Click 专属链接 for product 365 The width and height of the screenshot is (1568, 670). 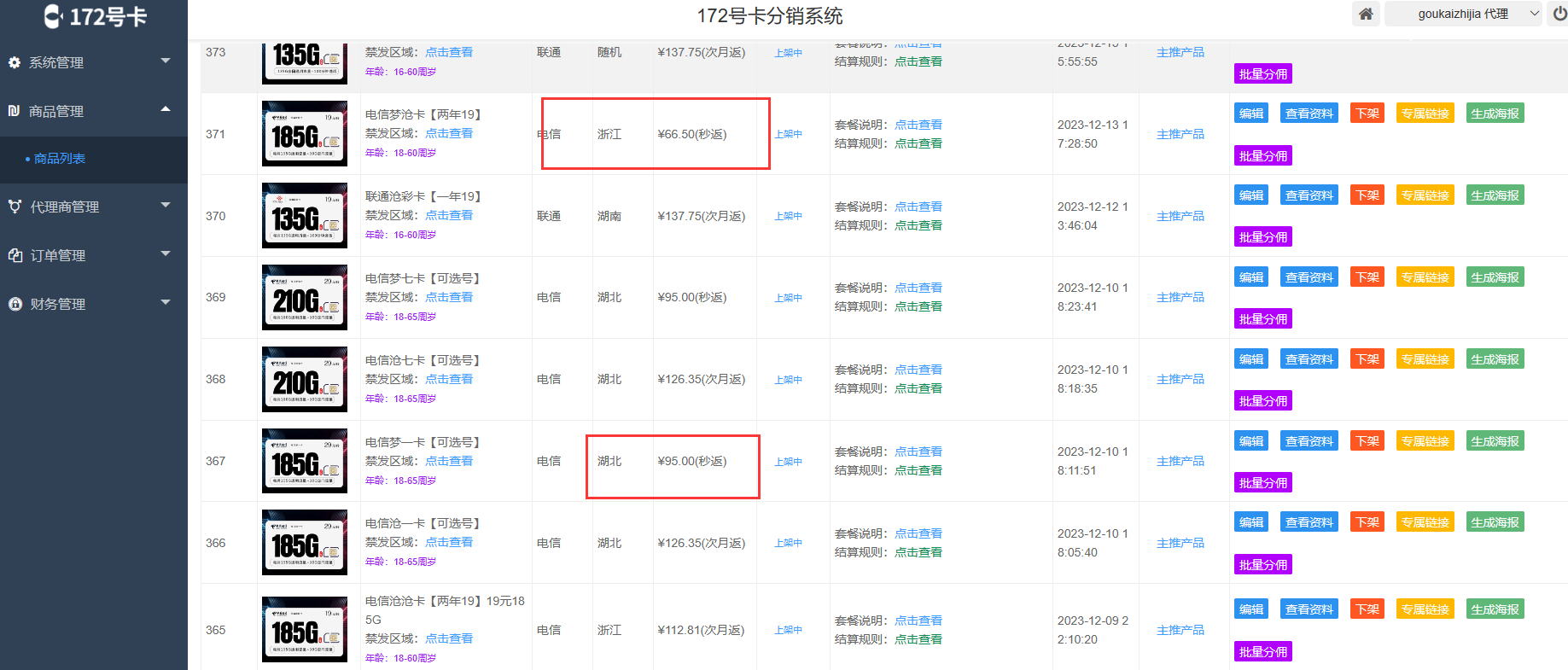coord(1425,609)
